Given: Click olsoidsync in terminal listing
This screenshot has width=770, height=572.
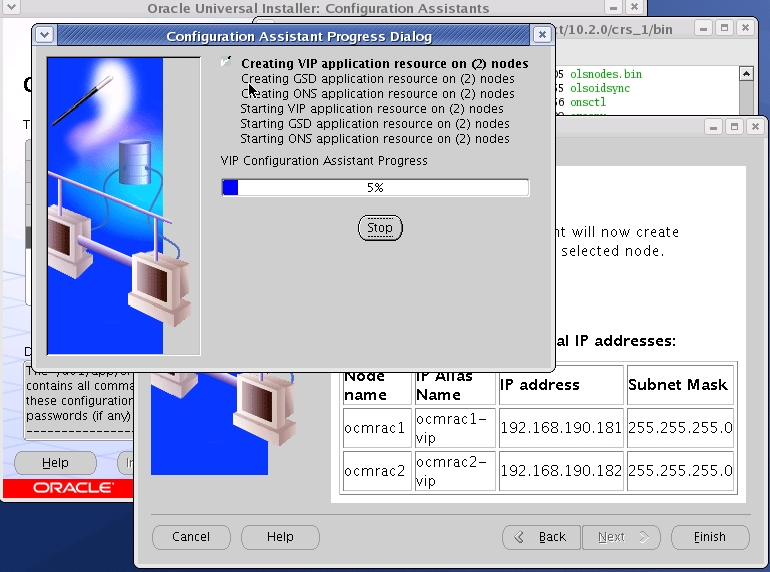Looking at the screenshot, I should click(x=600, y=88).
